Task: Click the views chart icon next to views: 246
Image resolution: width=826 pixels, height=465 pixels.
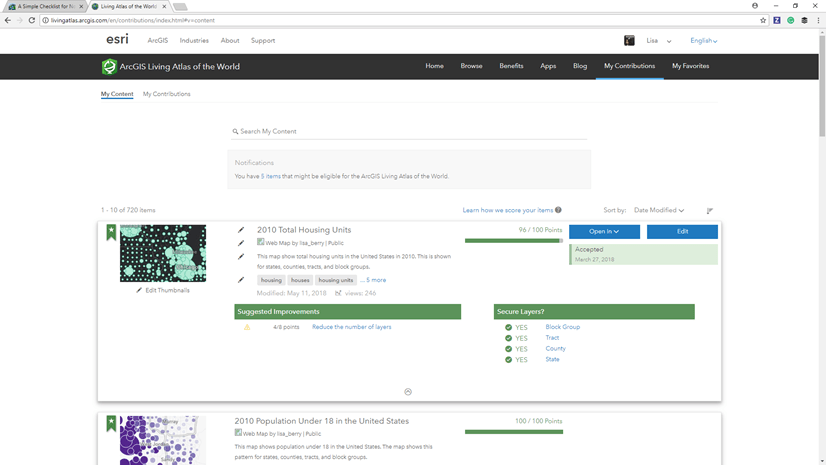Action: (x=338, y=293)
